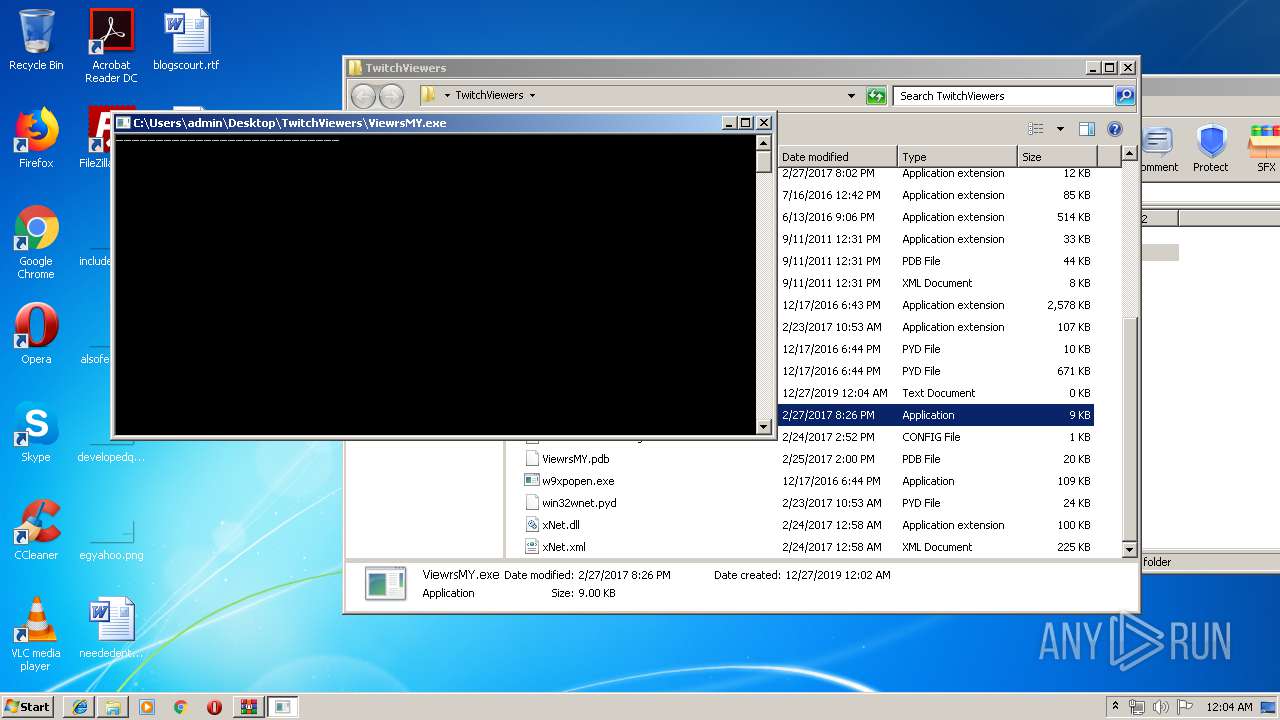Open the network tray icon

(1137, 706)
